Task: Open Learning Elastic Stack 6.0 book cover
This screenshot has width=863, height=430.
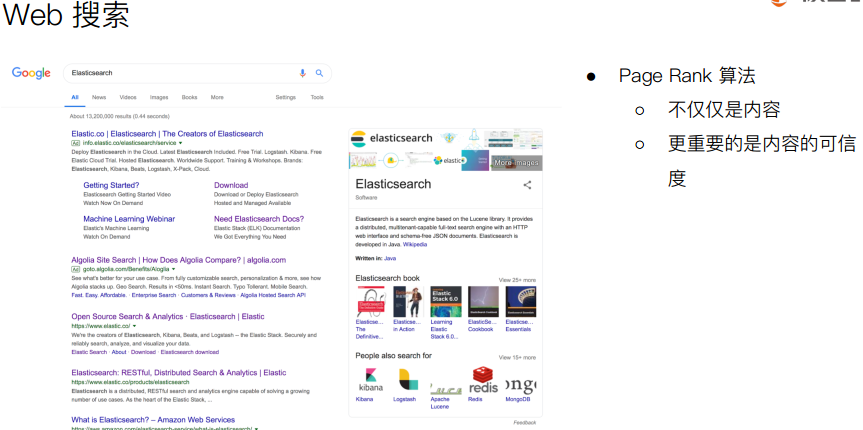Action: [x=446, y=301]
